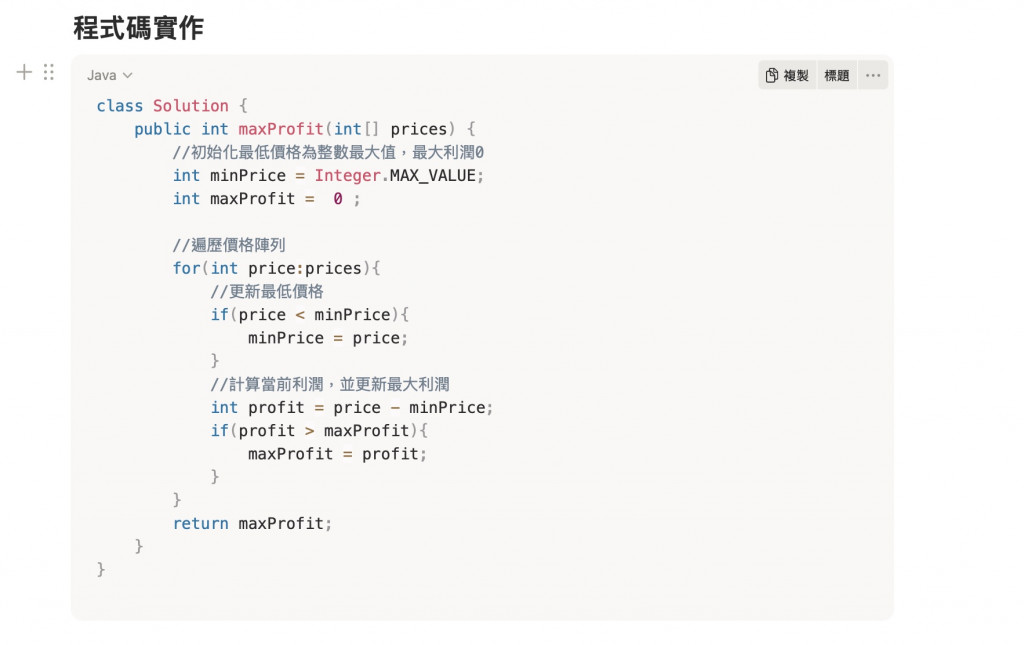Click the 0 value on the maxProfit line
The height and width of the screenshot is (645, 1024).
coord(338,198)
